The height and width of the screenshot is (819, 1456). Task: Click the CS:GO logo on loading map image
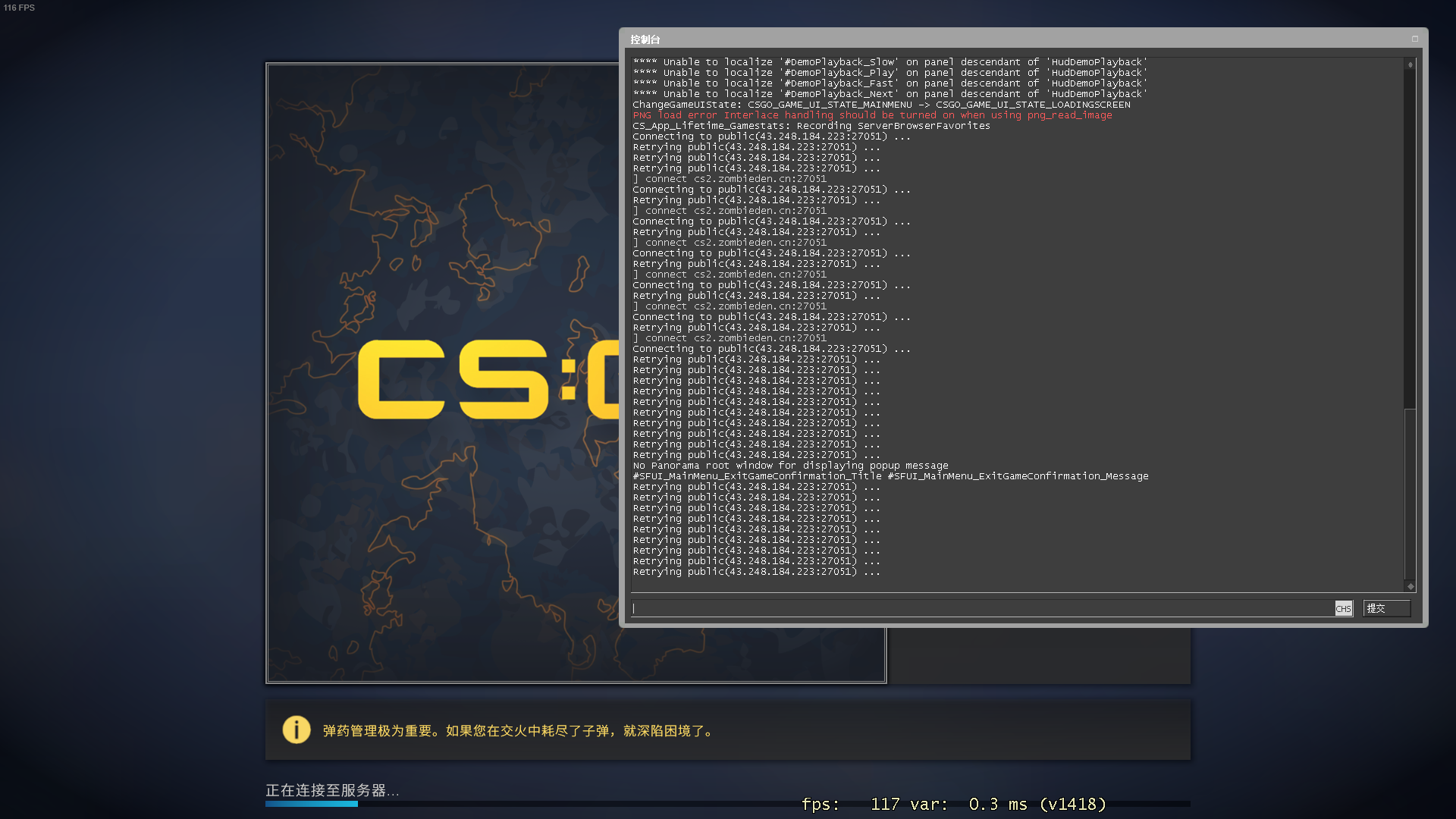[x=488, y=379]
